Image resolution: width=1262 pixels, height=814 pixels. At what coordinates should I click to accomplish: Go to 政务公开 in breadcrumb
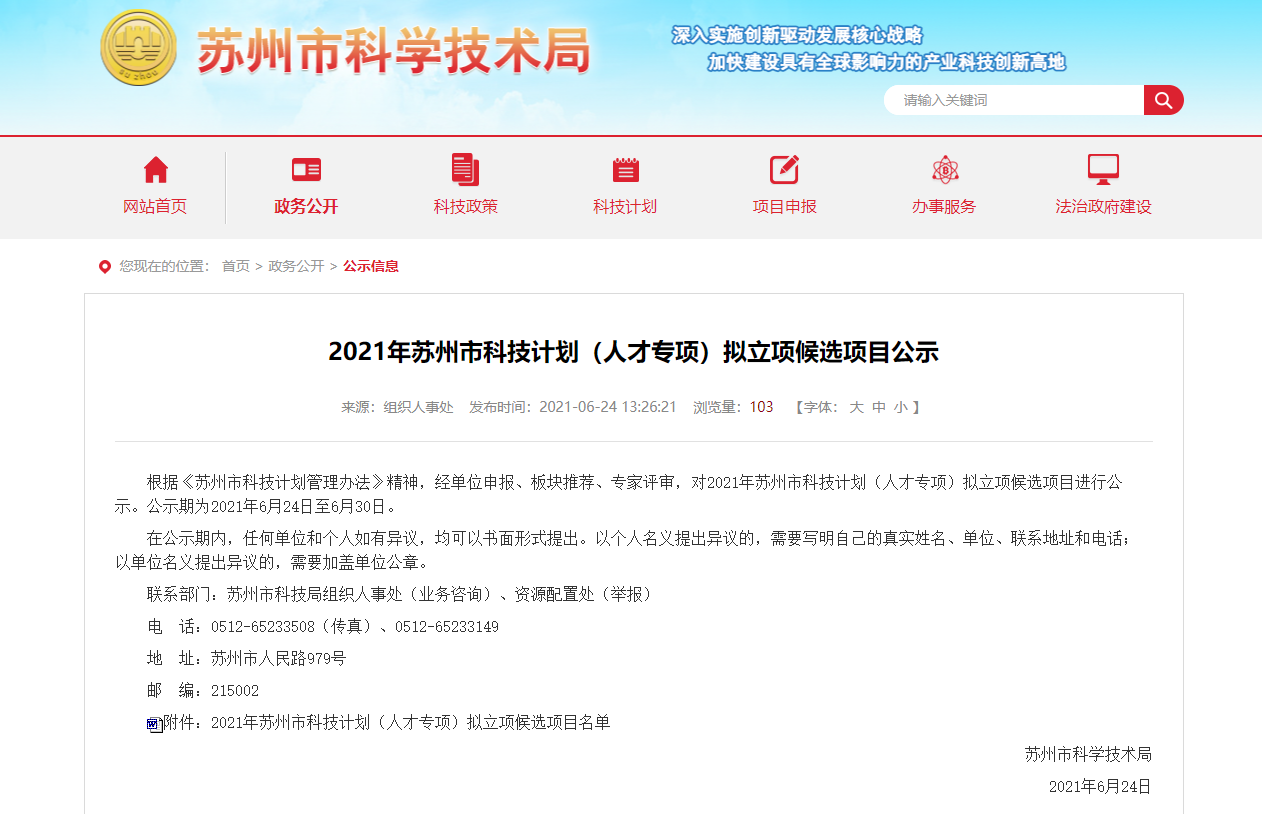pos(296,266)
